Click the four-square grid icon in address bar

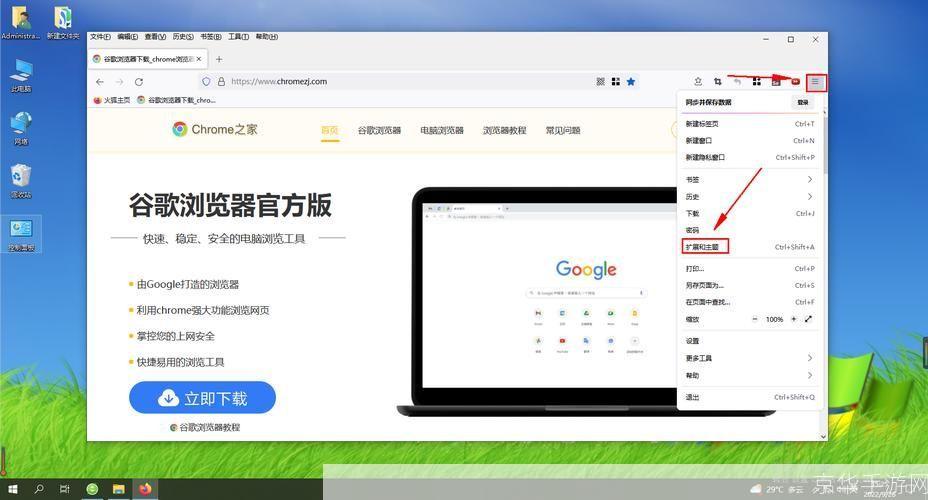[x=616, y=82]
